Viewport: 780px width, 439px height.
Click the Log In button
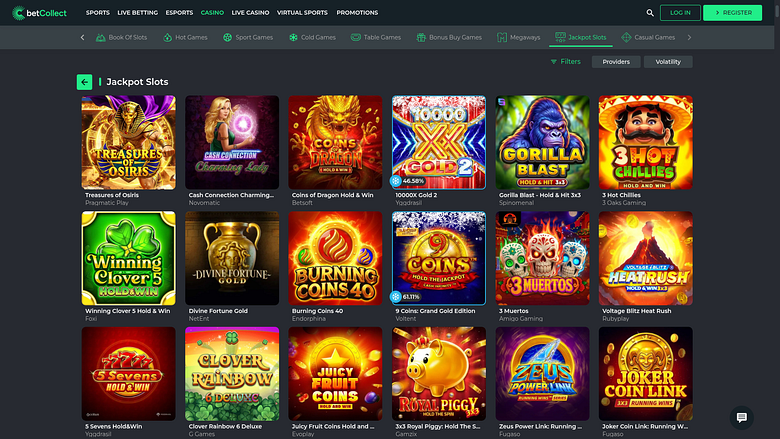coord(680,13)
